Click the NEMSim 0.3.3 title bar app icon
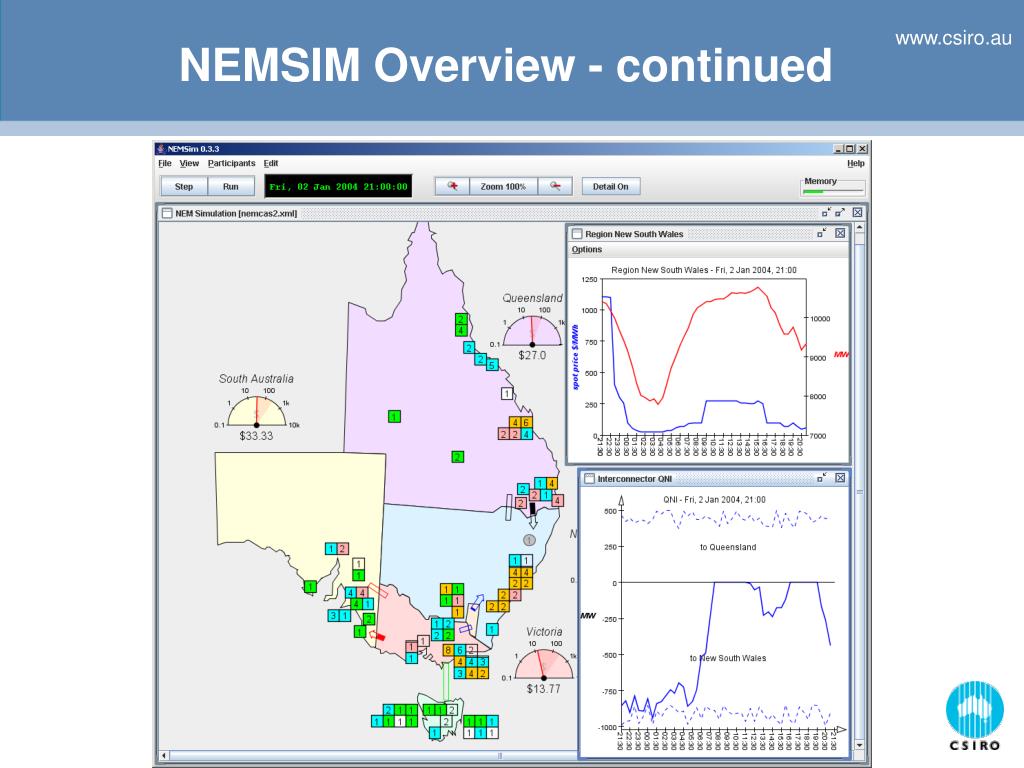1024x768 pixels. 161,149
